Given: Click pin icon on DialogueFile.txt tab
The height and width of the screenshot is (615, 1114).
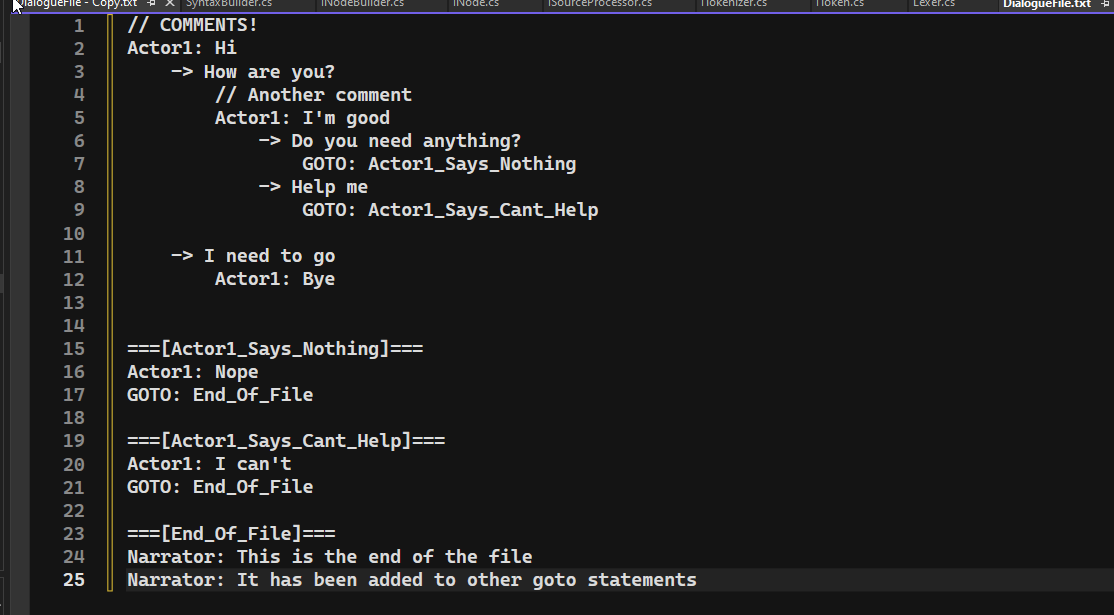Looking at the screenshot, I should point(1104,4).
